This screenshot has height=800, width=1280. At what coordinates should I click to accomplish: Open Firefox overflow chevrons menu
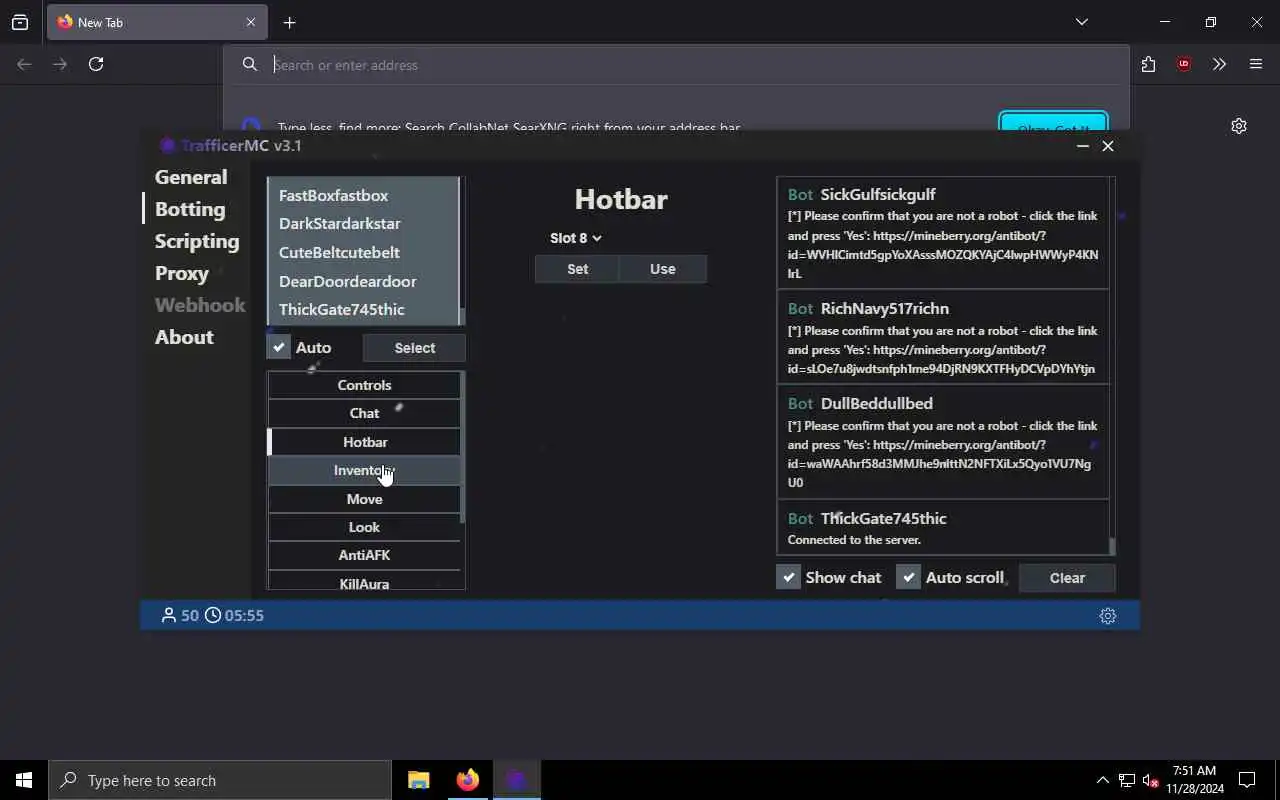tap(1219, 64)
